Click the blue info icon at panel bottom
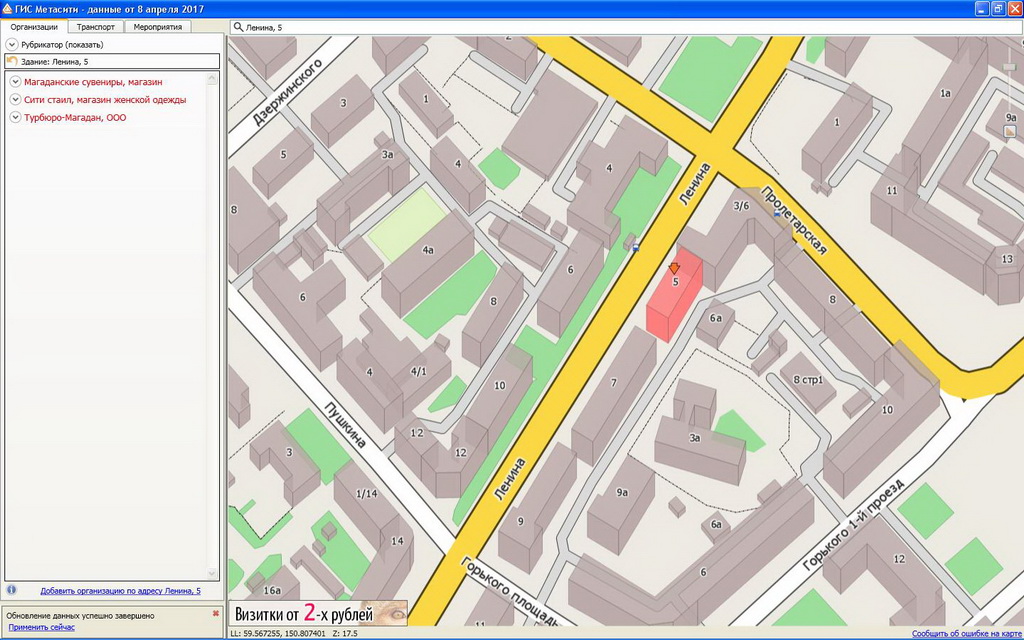The width and height of the screenshot is (1024, 640). pyautogui.click(x=11, y=591)
